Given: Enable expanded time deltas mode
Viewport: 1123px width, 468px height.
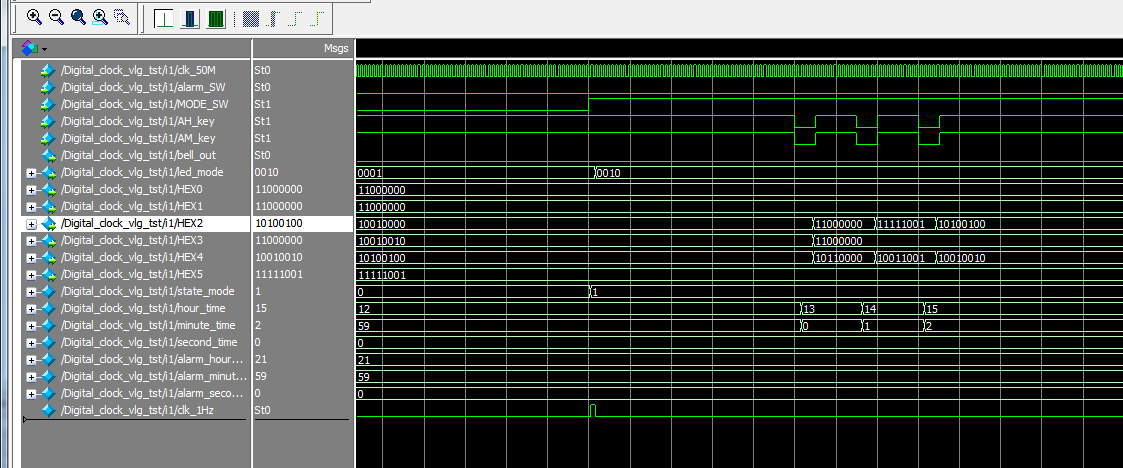Looking at the screenshot, I should tap(190, 19).
